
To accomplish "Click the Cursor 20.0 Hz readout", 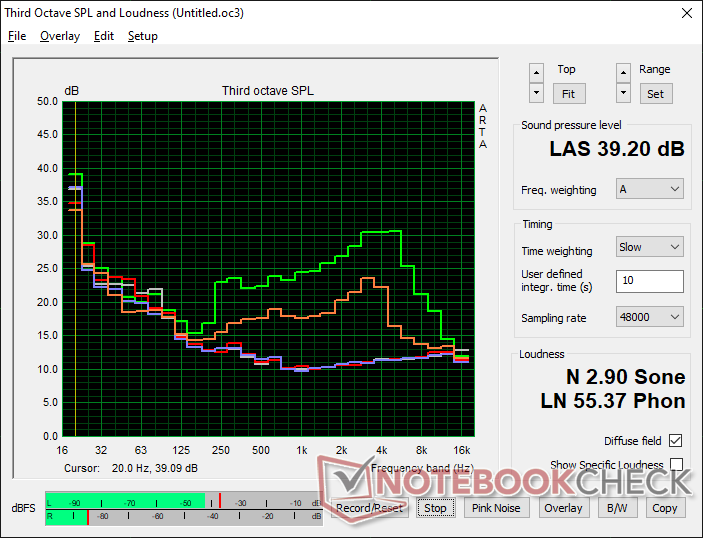I will [131, 468].
